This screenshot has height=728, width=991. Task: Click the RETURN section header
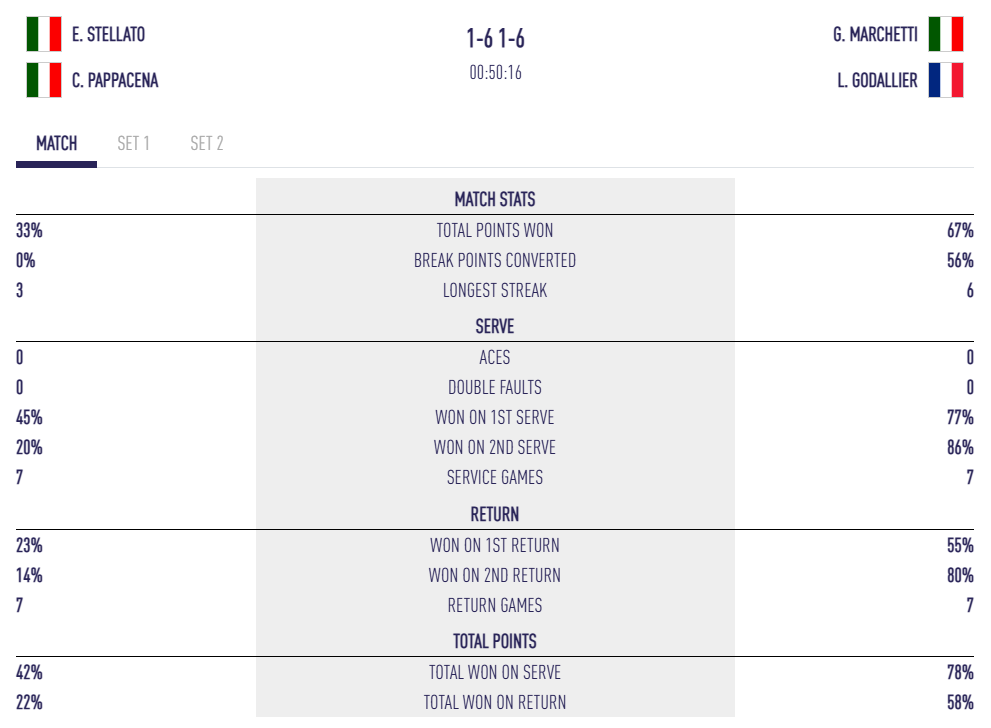point(495,514)
